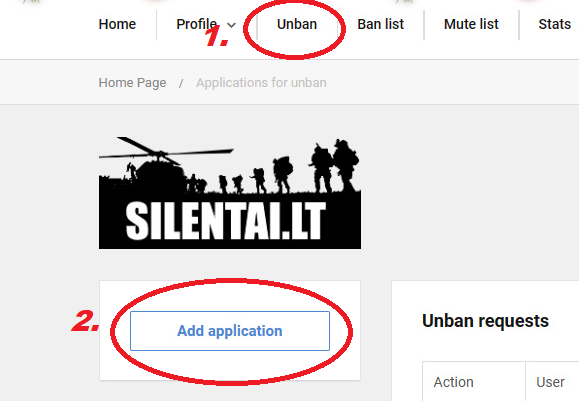The height and width of the screenshot is (401, 579).
Task: Click the red number 1 annotation
Action: pyautogui.click(x=216, y=36)
